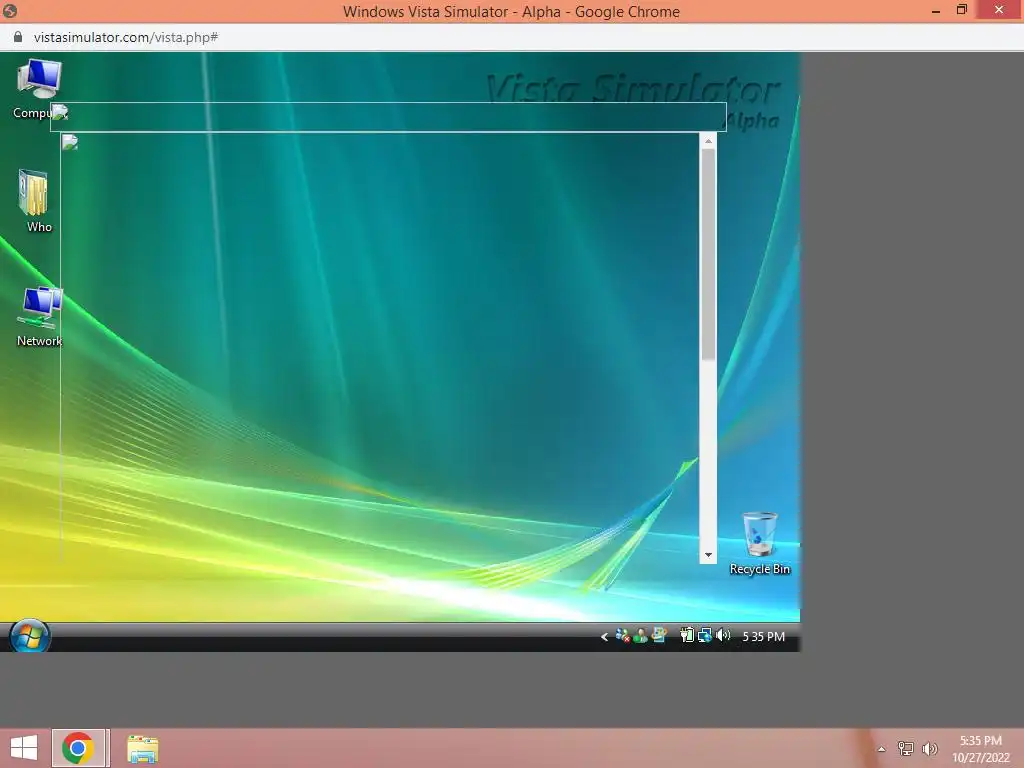1024x768 pixels.
Task: Click the Vista volume speaker tray icon
Action: pos(723,635)
